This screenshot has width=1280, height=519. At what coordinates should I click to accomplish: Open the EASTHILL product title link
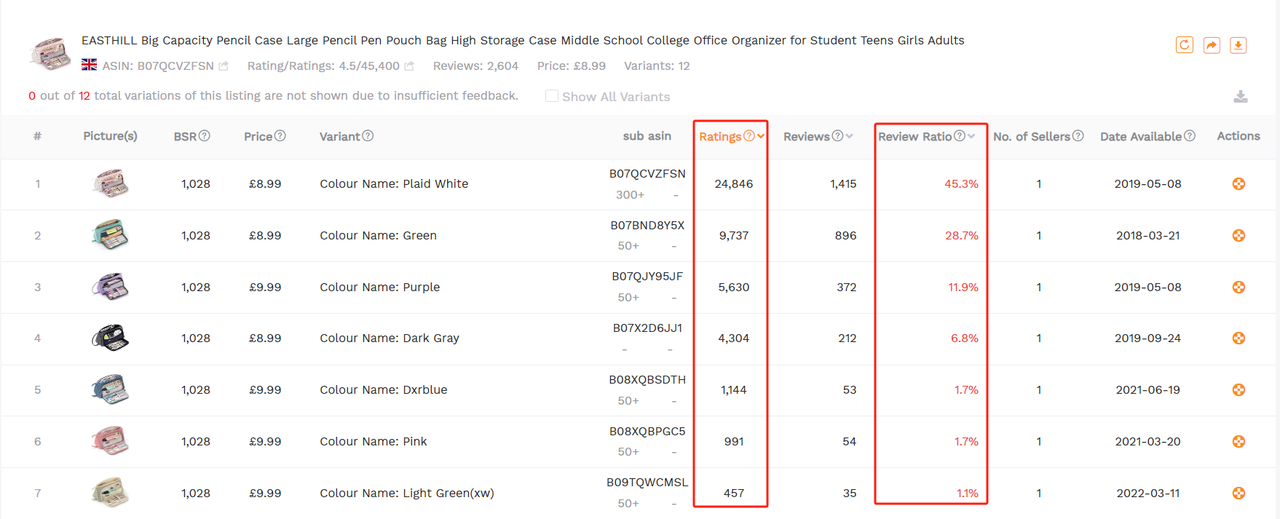[x=522, y=41]
